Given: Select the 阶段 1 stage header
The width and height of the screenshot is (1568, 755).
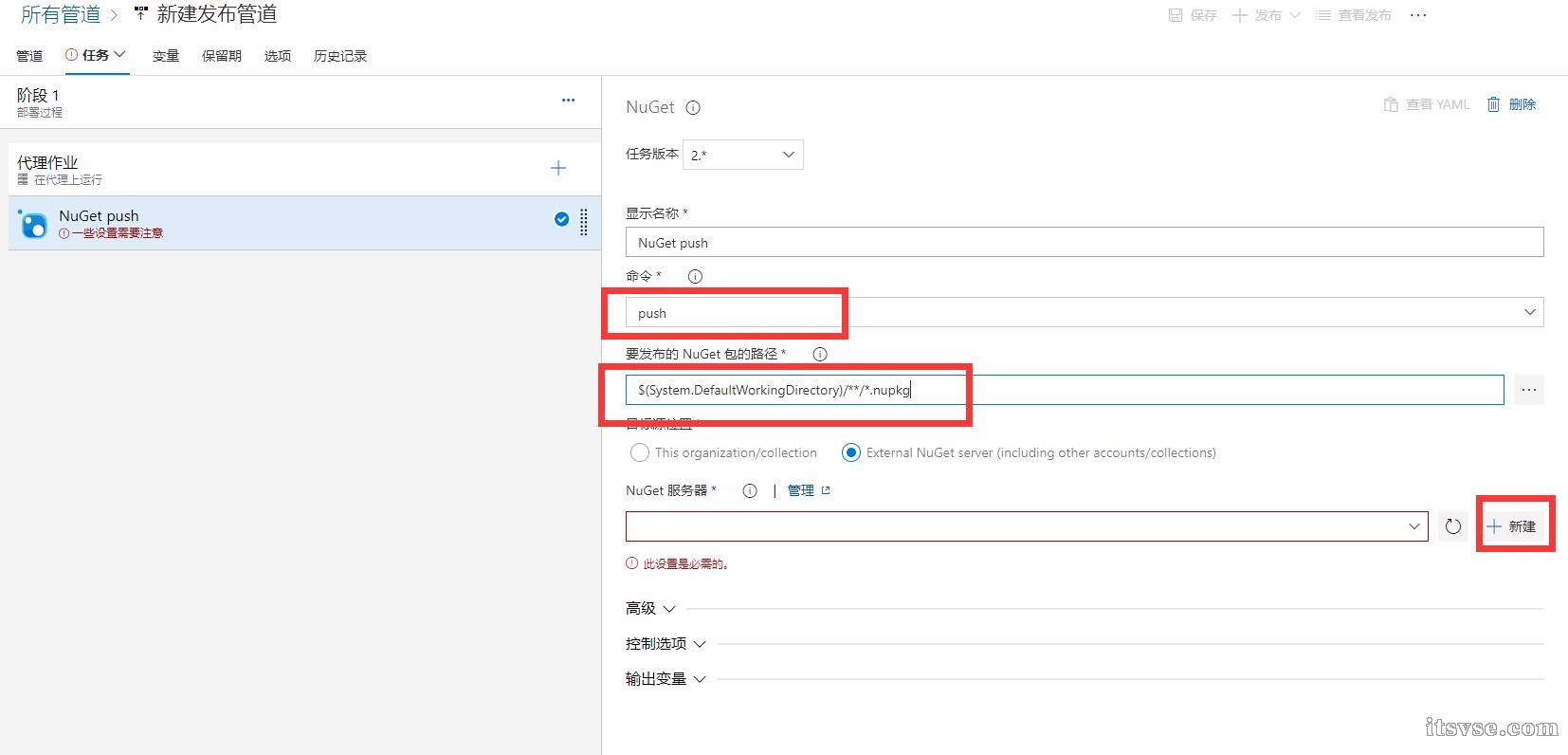Looking at the screenshot, I should [301, 102].
